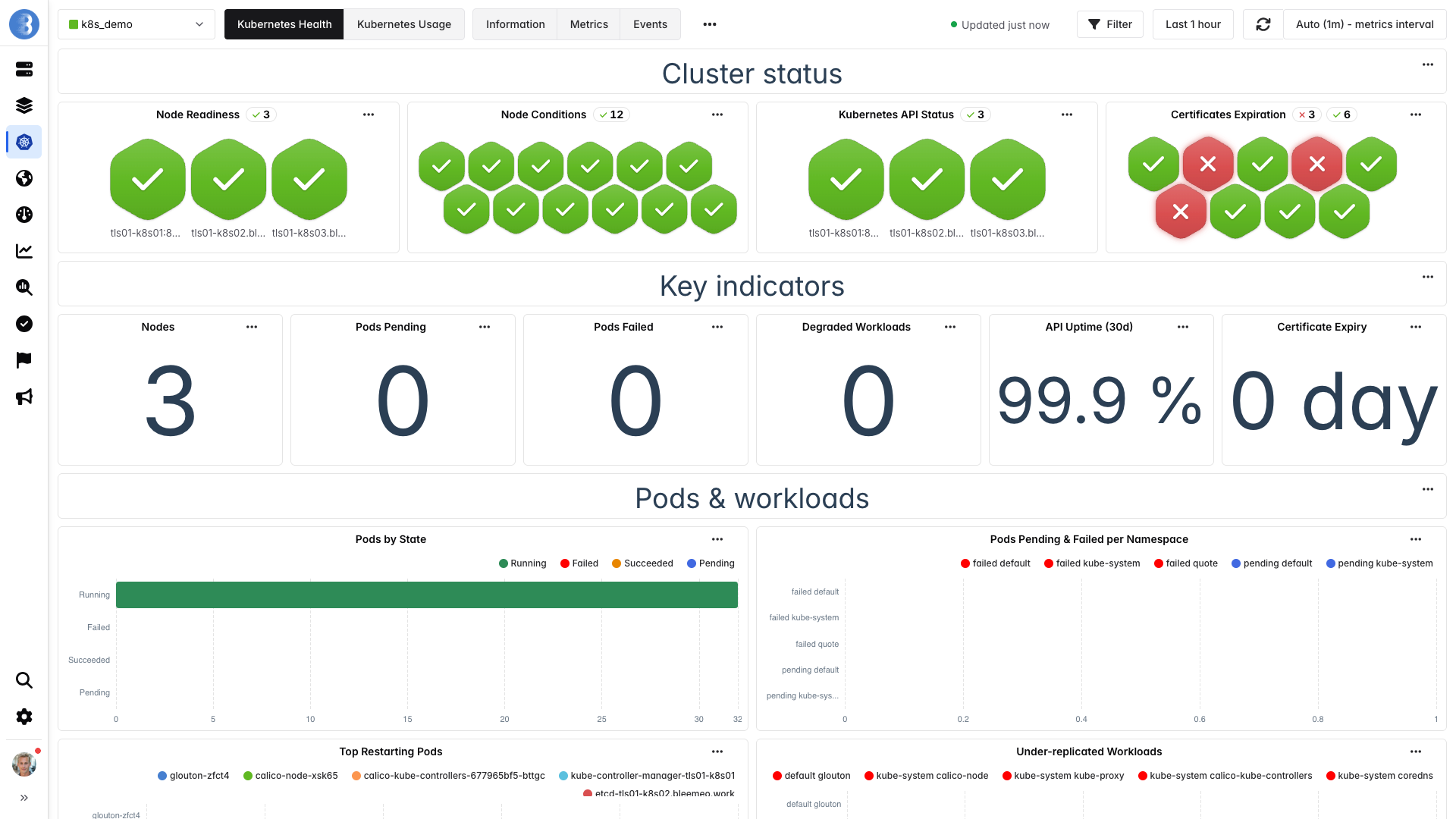Click the Updated just now status
1456x819 pixels.
(999, 25)
